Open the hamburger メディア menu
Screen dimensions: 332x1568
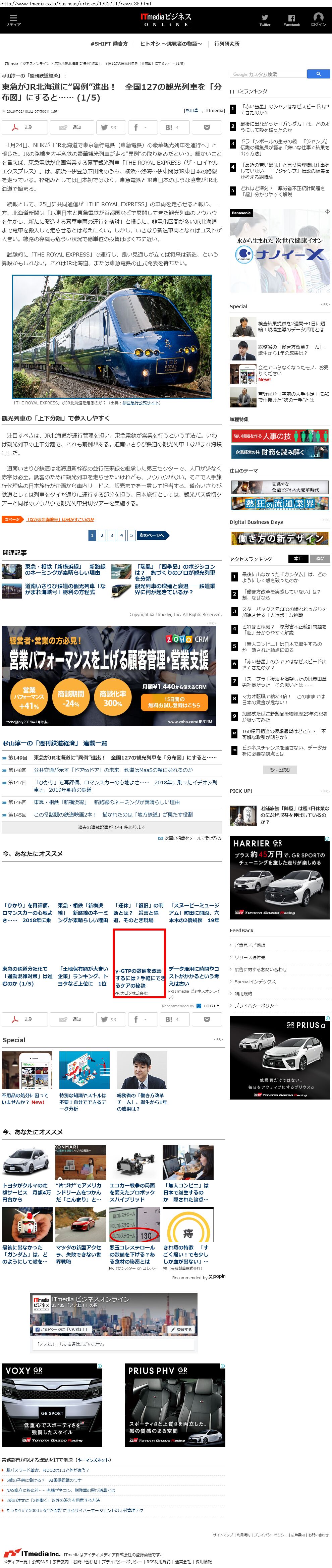click(x=13, y=19)
